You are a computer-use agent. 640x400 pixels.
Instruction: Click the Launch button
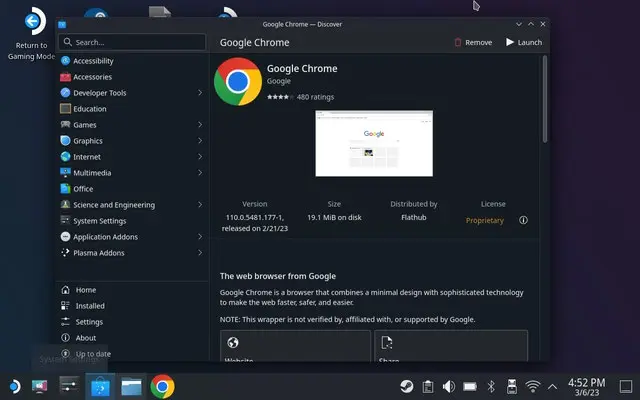(x=523, y=43)
